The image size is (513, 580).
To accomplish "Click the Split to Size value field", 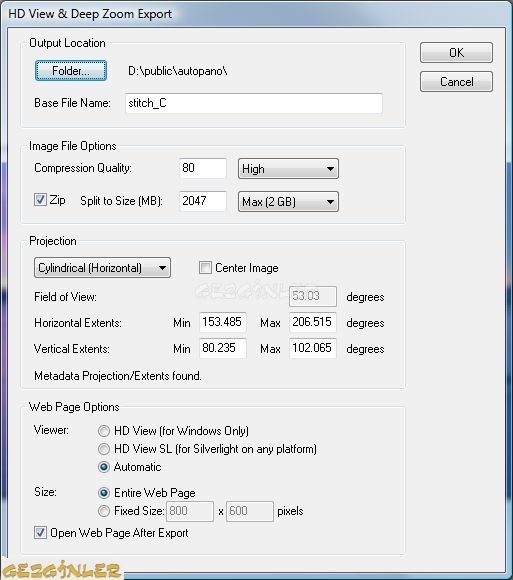I will tap(203, 201).
